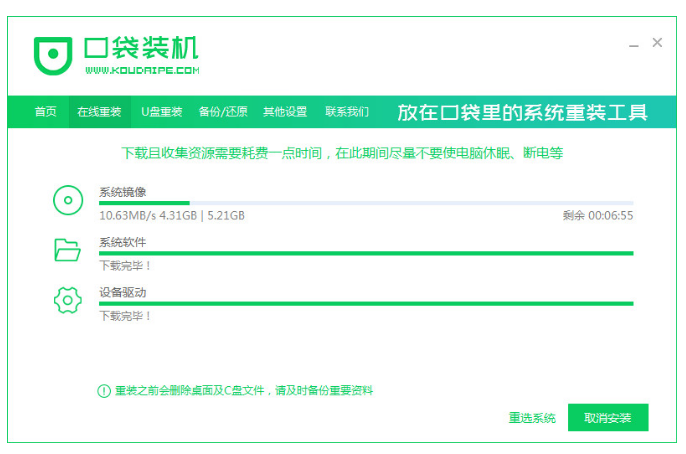
Task: Select the 联系我们 tab
Action: click(347, 112)
